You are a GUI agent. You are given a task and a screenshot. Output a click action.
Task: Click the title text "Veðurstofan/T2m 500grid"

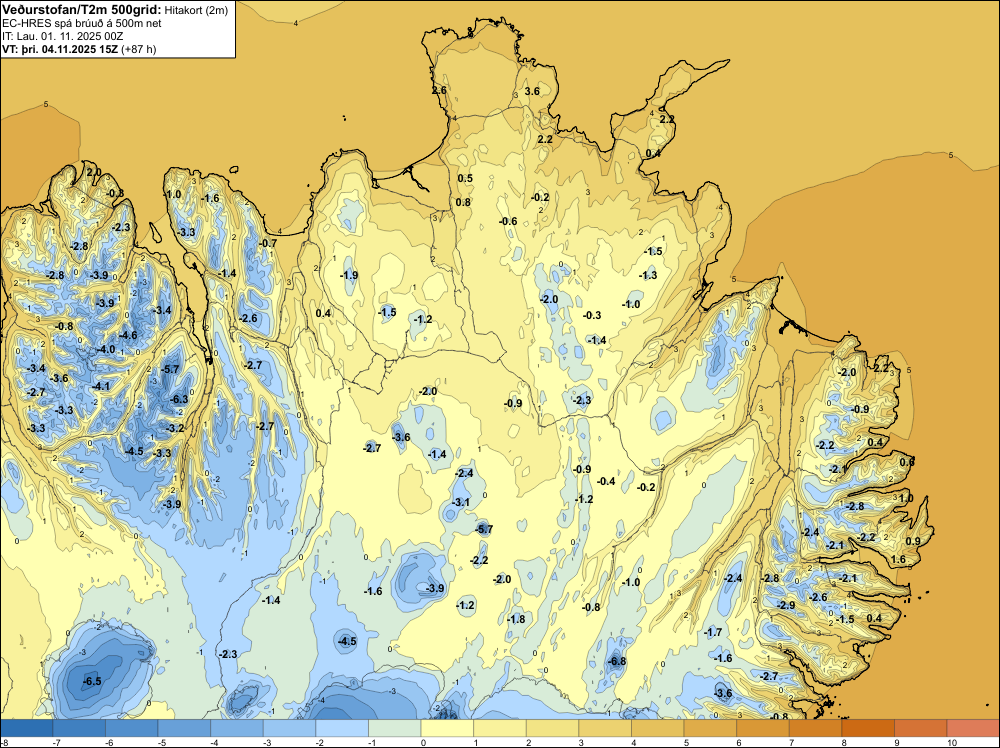82,9
